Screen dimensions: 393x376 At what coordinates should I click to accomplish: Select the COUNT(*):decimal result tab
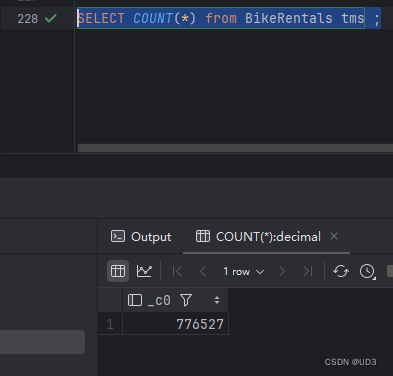tap(258, 237)
